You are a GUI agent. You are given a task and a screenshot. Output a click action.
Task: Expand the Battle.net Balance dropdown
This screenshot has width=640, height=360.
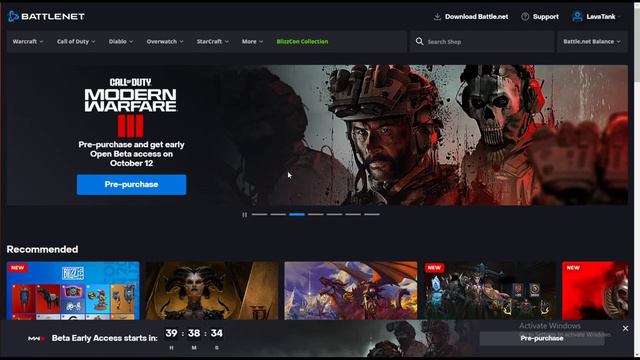592,41
